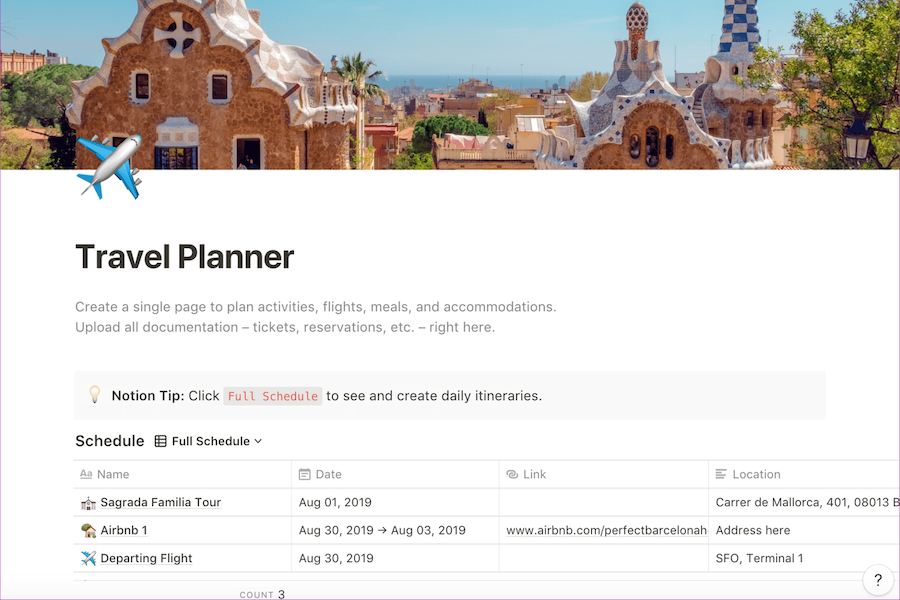Click the Sagrada Familia church icon
Screen dimensions: 900x600
point(88,503)
